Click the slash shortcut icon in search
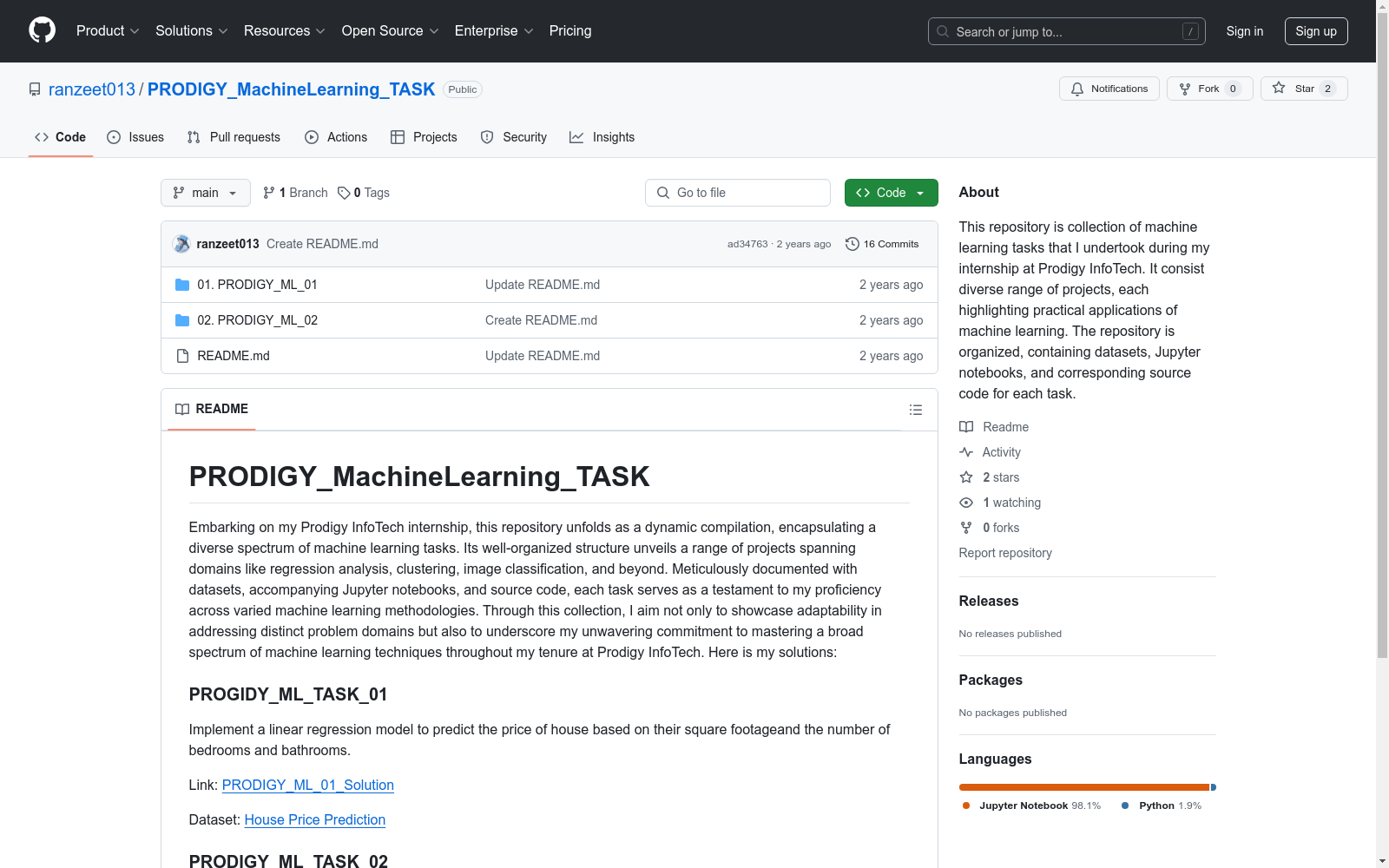This screenshot has height=868, width=1389. point(1190,31)
